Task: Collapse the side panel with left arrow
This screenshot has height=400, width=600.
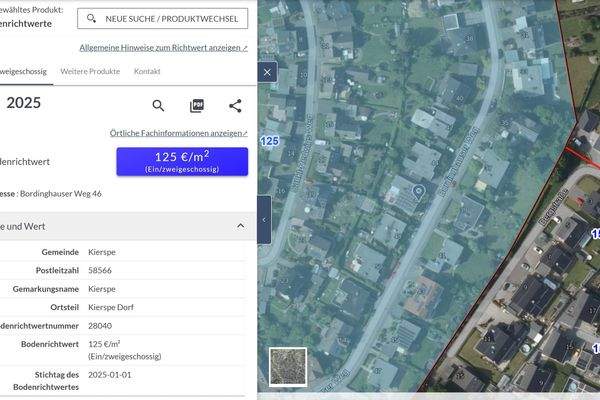Action: click(x=264, y=220)
